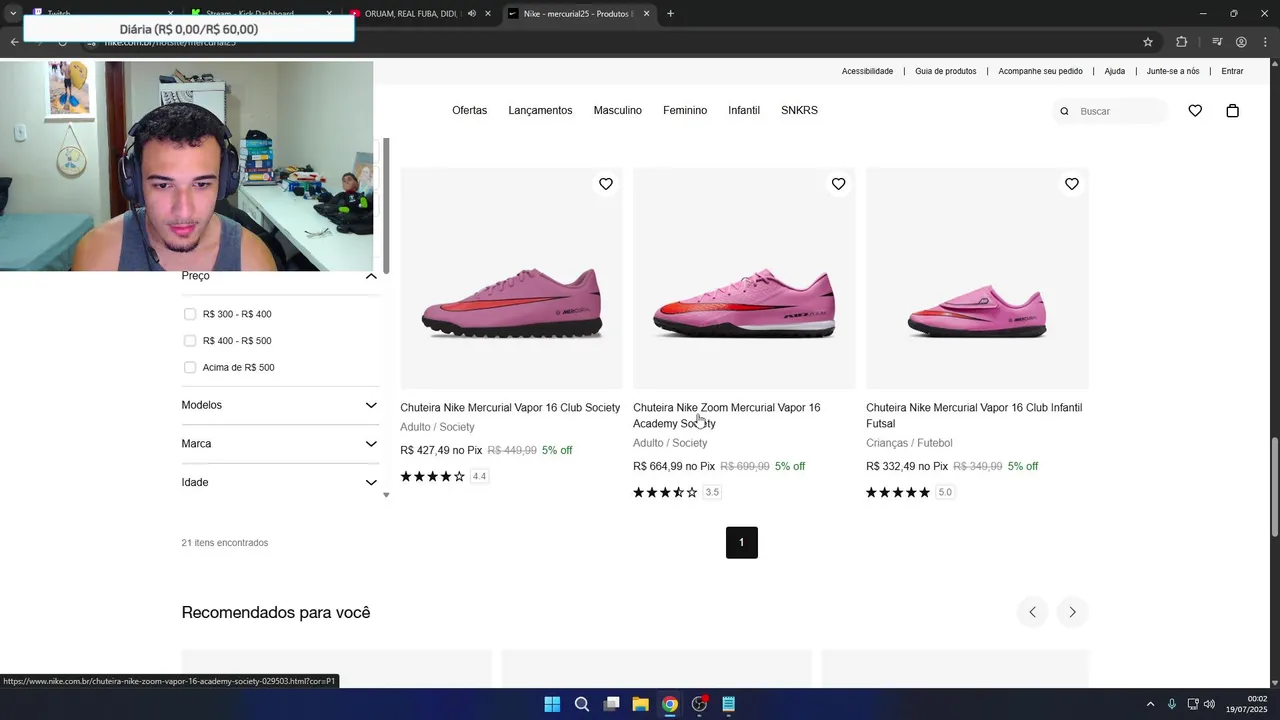Viewport: 1280px width, 720px height.
Task: Open the Masculino menu
Action: (x=618, y=110)
